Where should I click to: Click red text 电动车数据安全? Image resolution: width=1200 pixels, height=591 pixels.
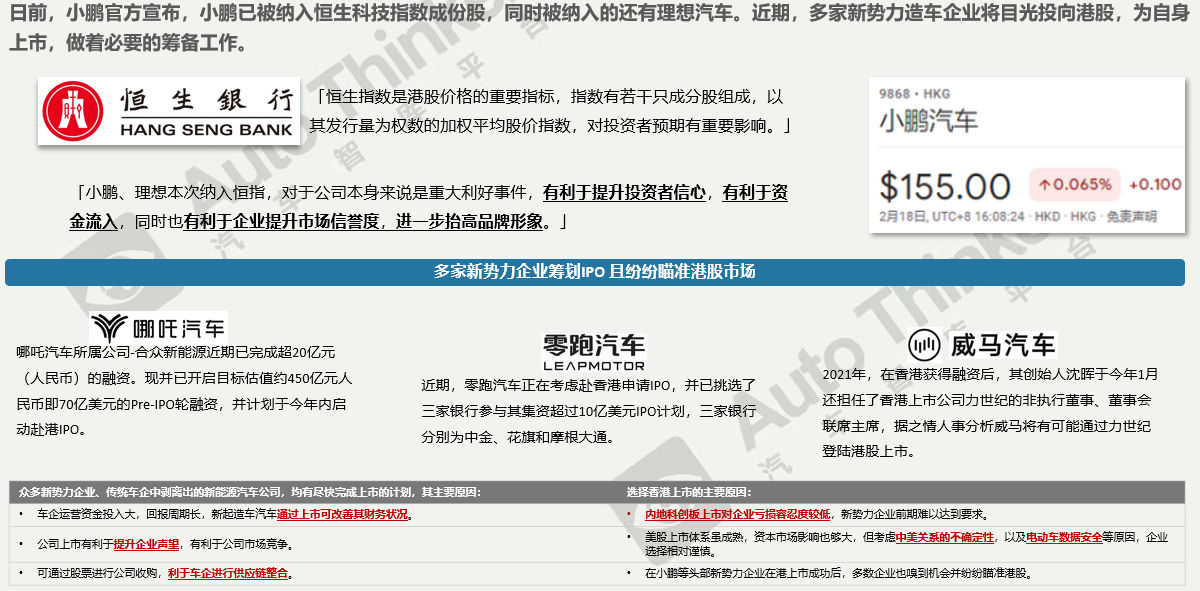[1064, 537]
